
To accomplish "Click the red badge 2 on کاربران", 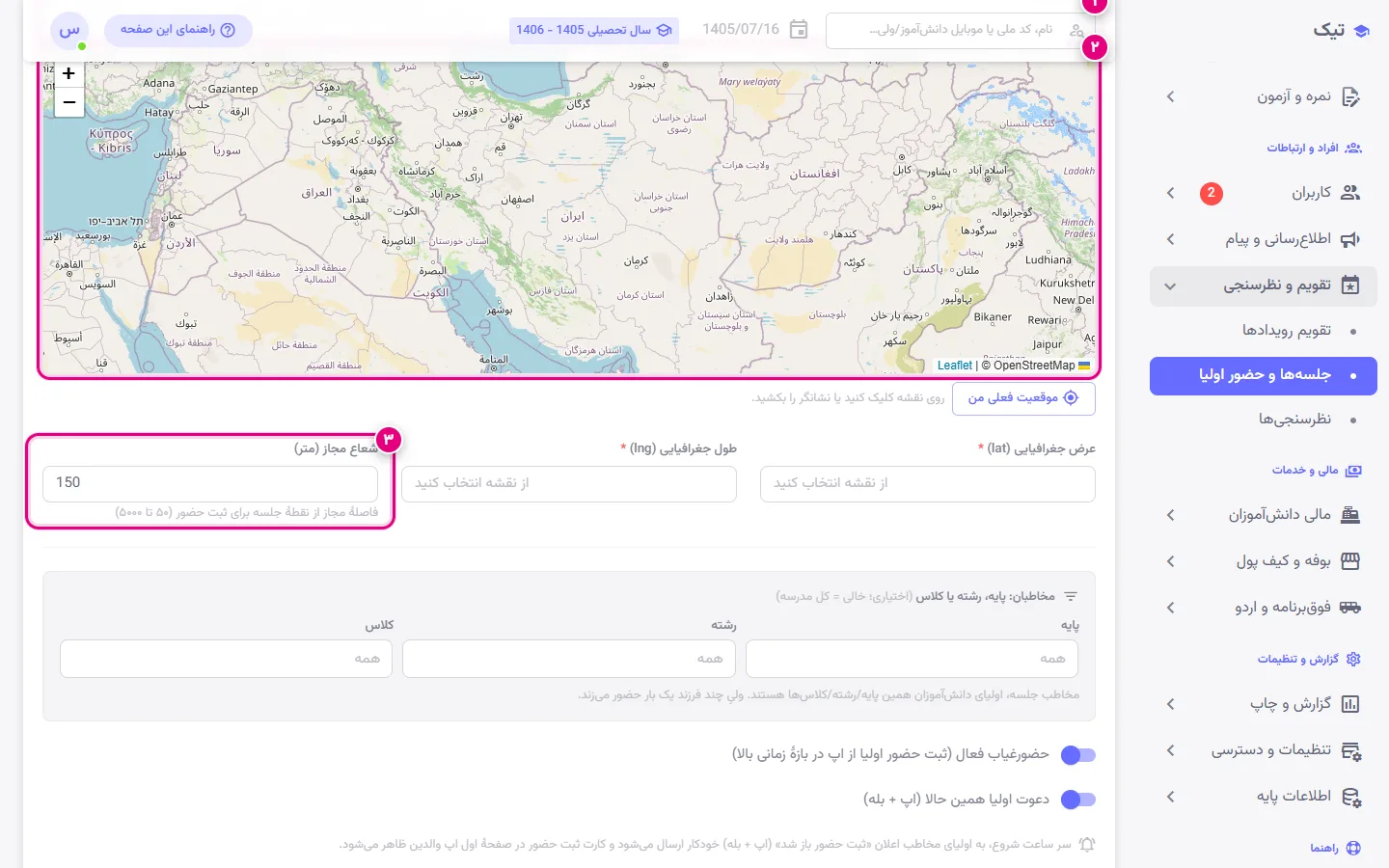I will tap(1212, 193).
